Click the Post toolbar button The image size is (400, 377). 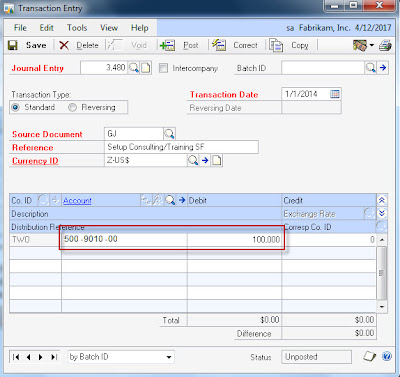[179, 45]
